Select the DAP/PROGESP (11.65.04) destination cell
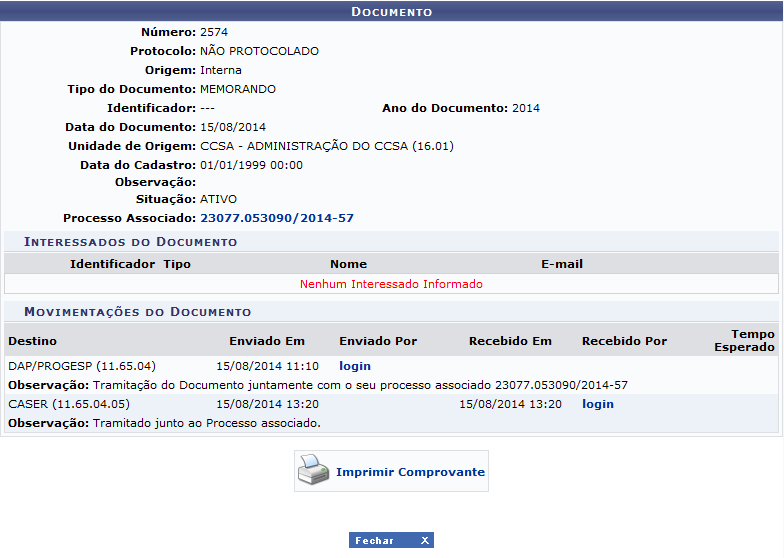Image resolution: width=784 pixels, height=558 pixels. pyautogui.click(x=82, y=366)
